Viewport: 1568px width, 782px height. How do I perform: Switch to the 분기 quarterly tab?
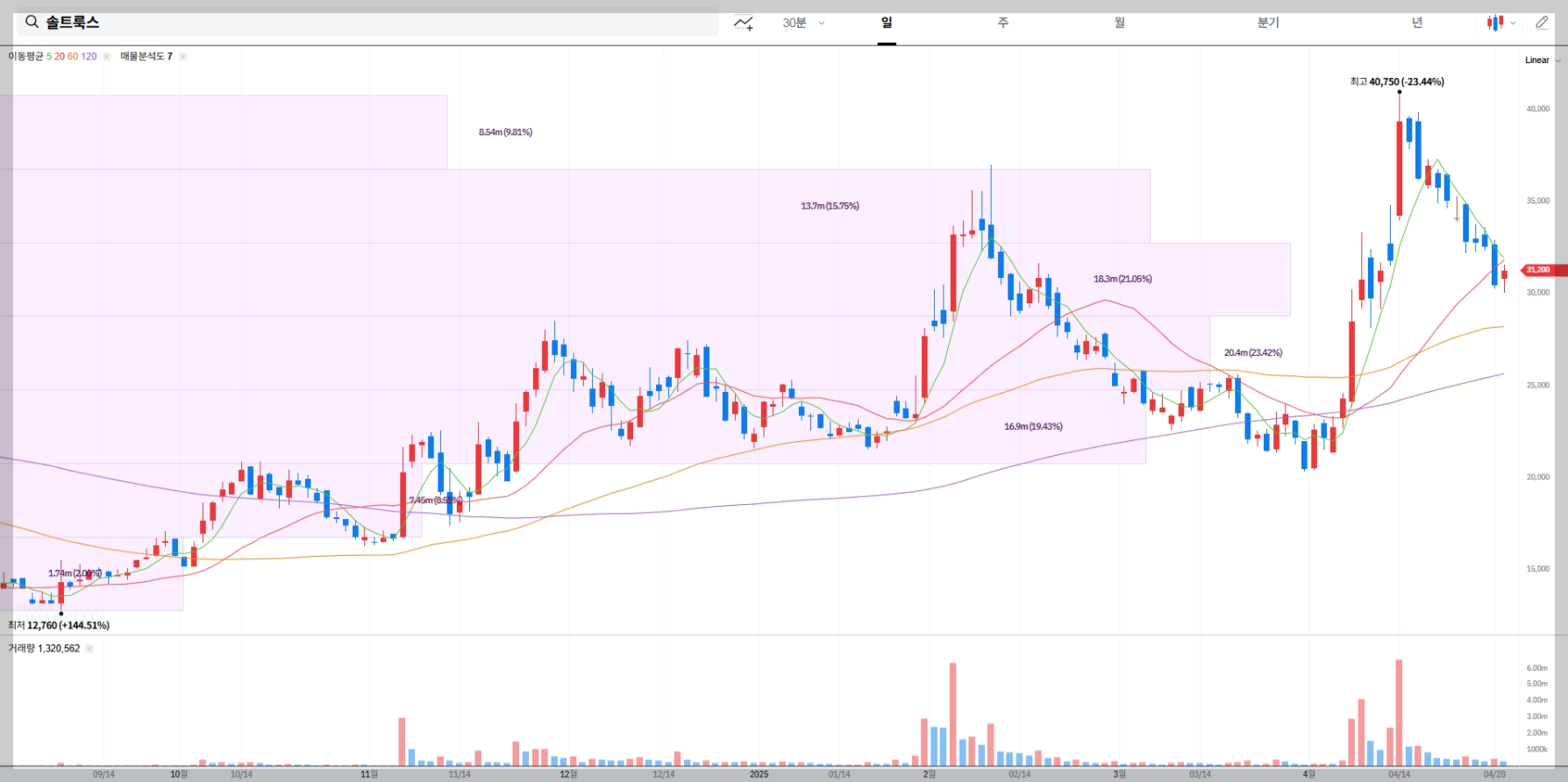point(1268,23)
